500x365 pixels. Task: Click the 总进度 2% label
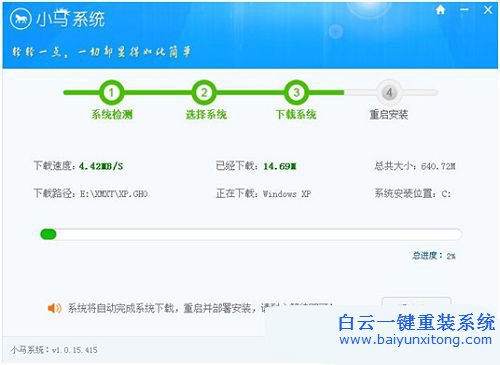tap(434, 256)
